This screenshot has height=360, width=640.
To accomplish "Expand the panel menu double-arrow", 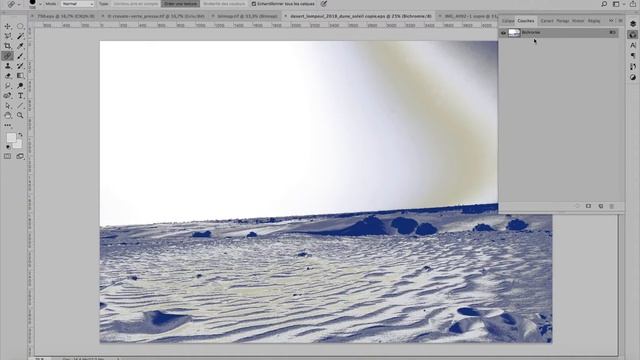I will pyautogui.click(x=611, y=20).
